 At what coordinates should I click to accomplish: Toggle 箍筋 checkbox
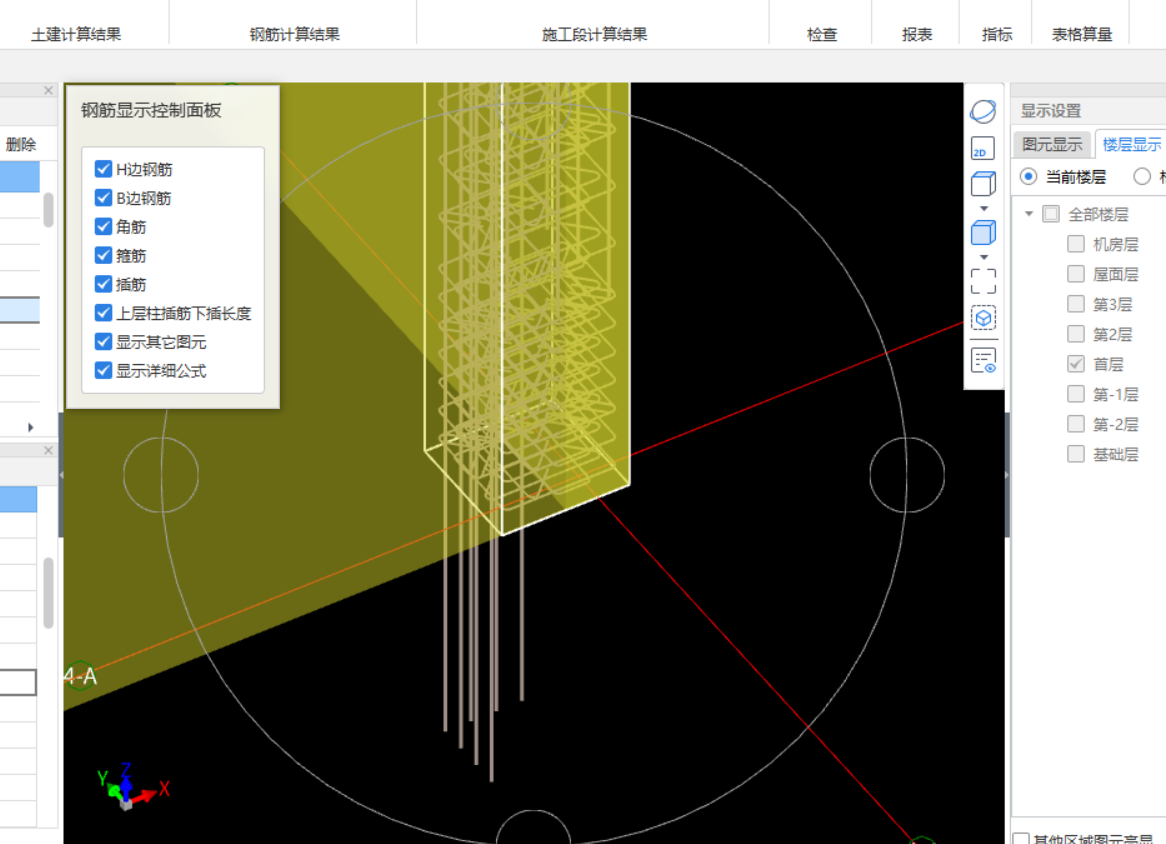103,255
